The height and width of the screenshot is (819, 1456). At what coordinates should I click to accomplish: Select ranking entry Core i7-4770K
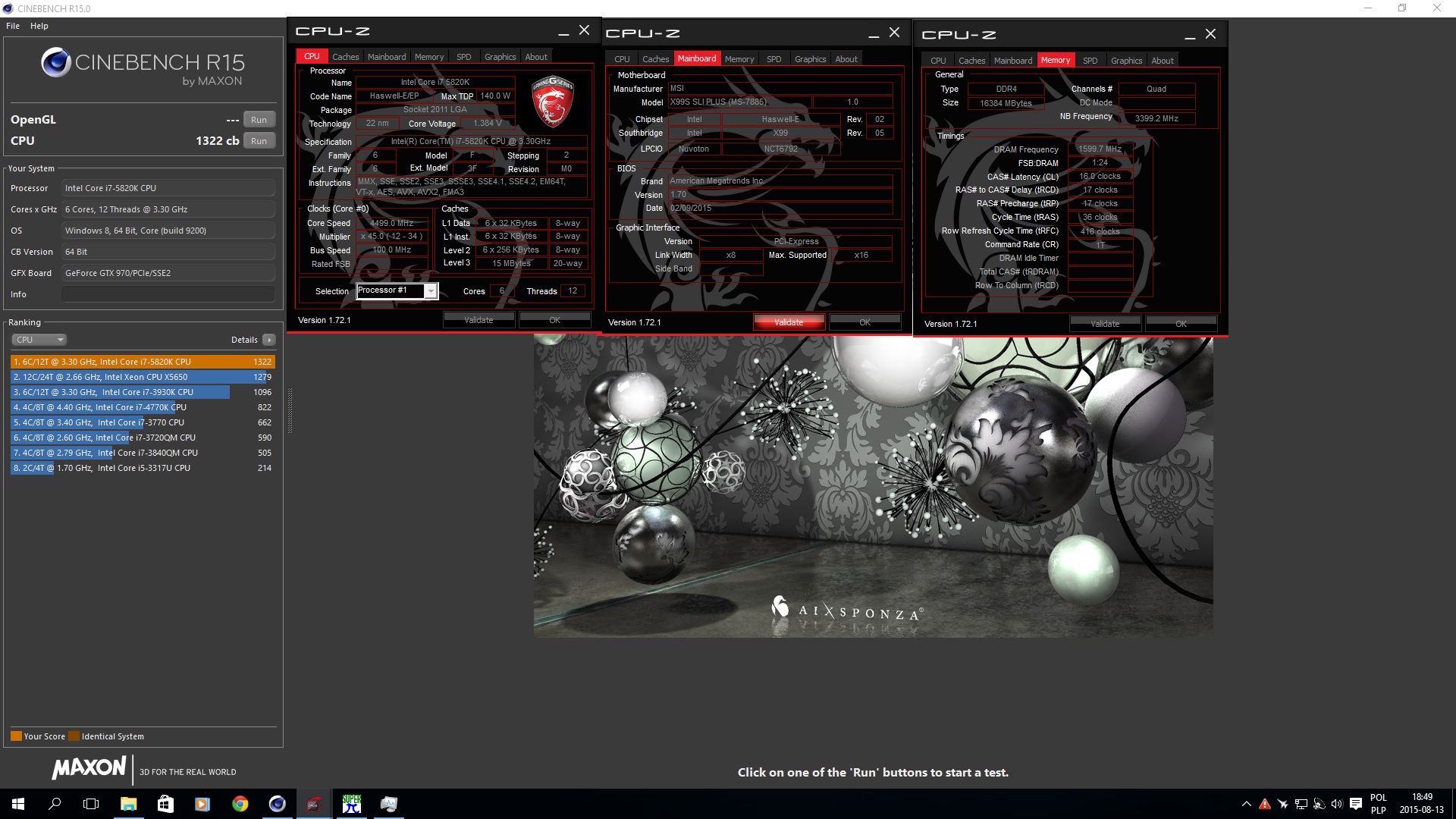143,407
